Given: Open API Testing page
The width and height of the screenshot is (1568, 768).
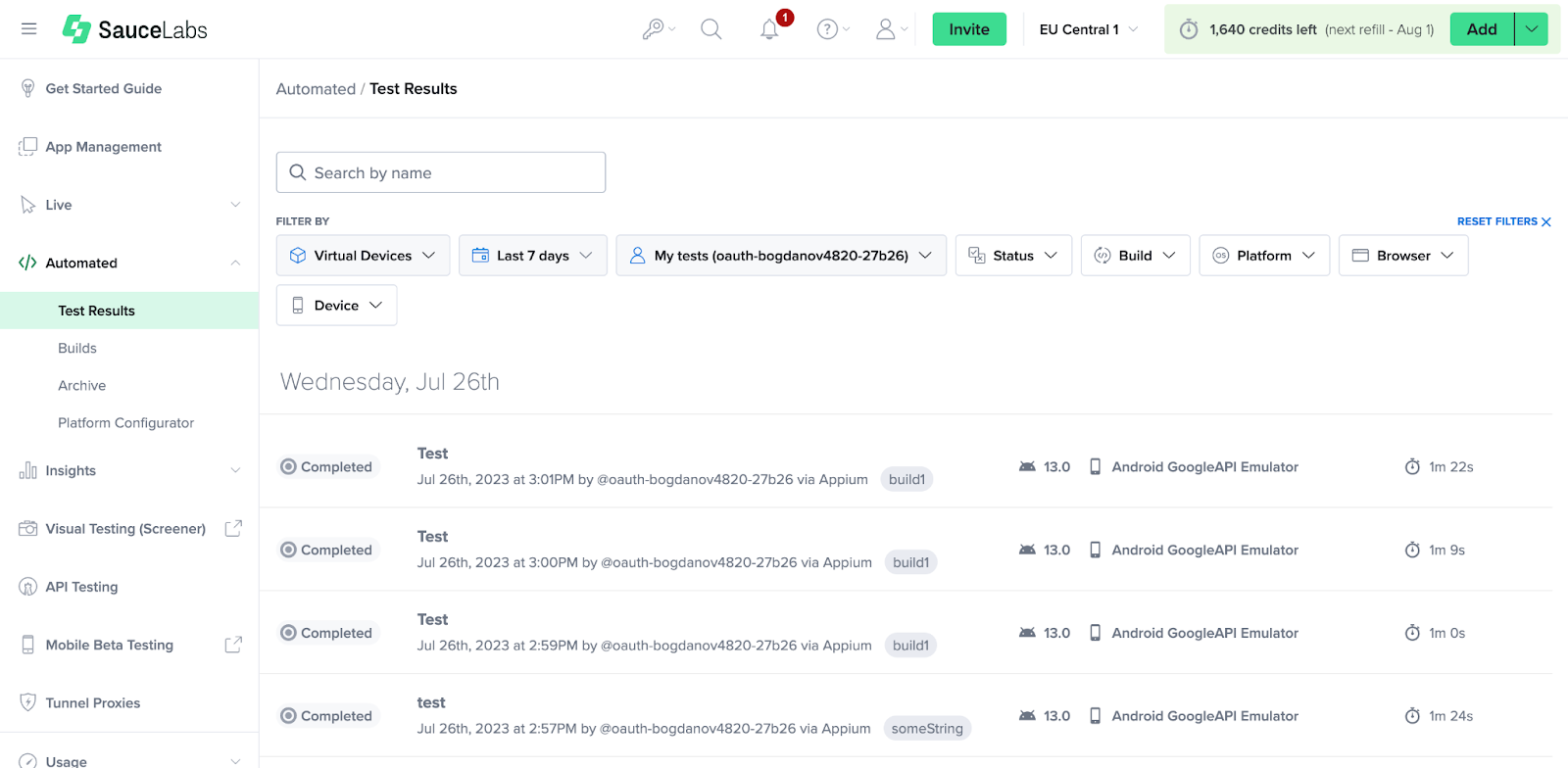Looking at the screenshot, I should pos(81,587).
